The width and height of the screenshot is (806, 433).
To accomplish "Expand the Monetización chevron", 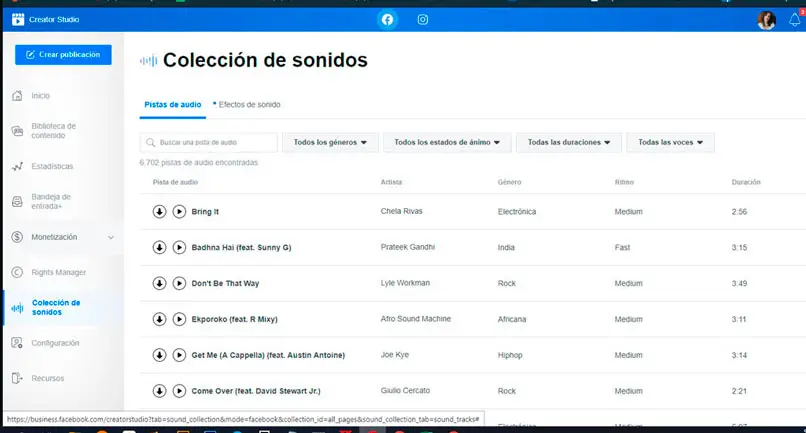I will click(x=111, y=237).
